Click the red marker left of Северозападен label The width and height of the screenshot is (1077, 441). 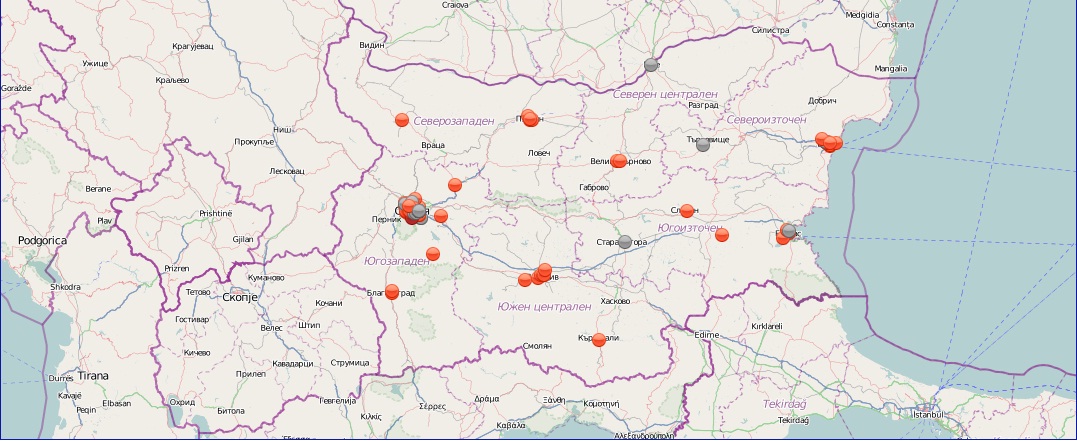[402, 120]
